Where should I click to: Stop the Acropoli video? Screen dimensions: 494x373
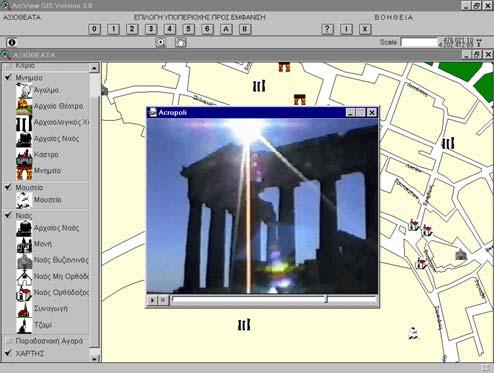(163, 300)
